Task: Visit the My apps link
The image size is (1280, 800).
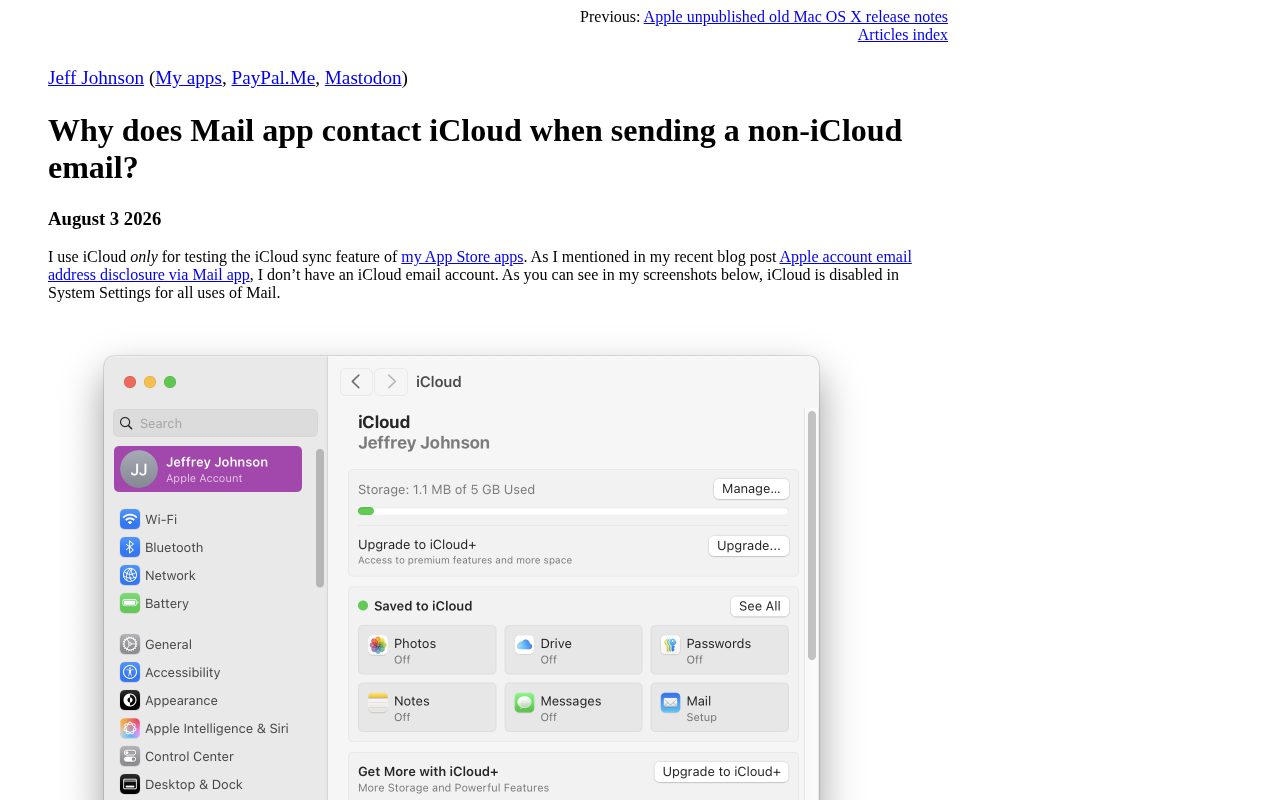Action: tap(188, 78)
